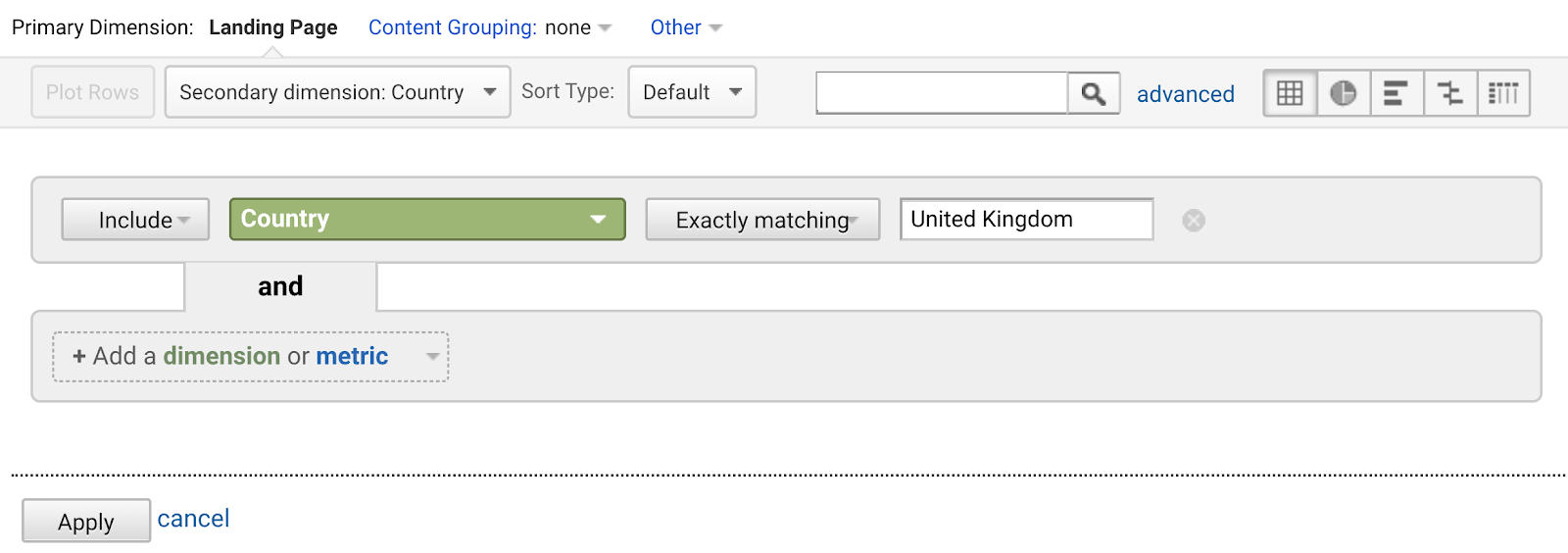Select the pivot table view icon
The width and height of the screenshot is (1568, 553).
pos(1503,93)
